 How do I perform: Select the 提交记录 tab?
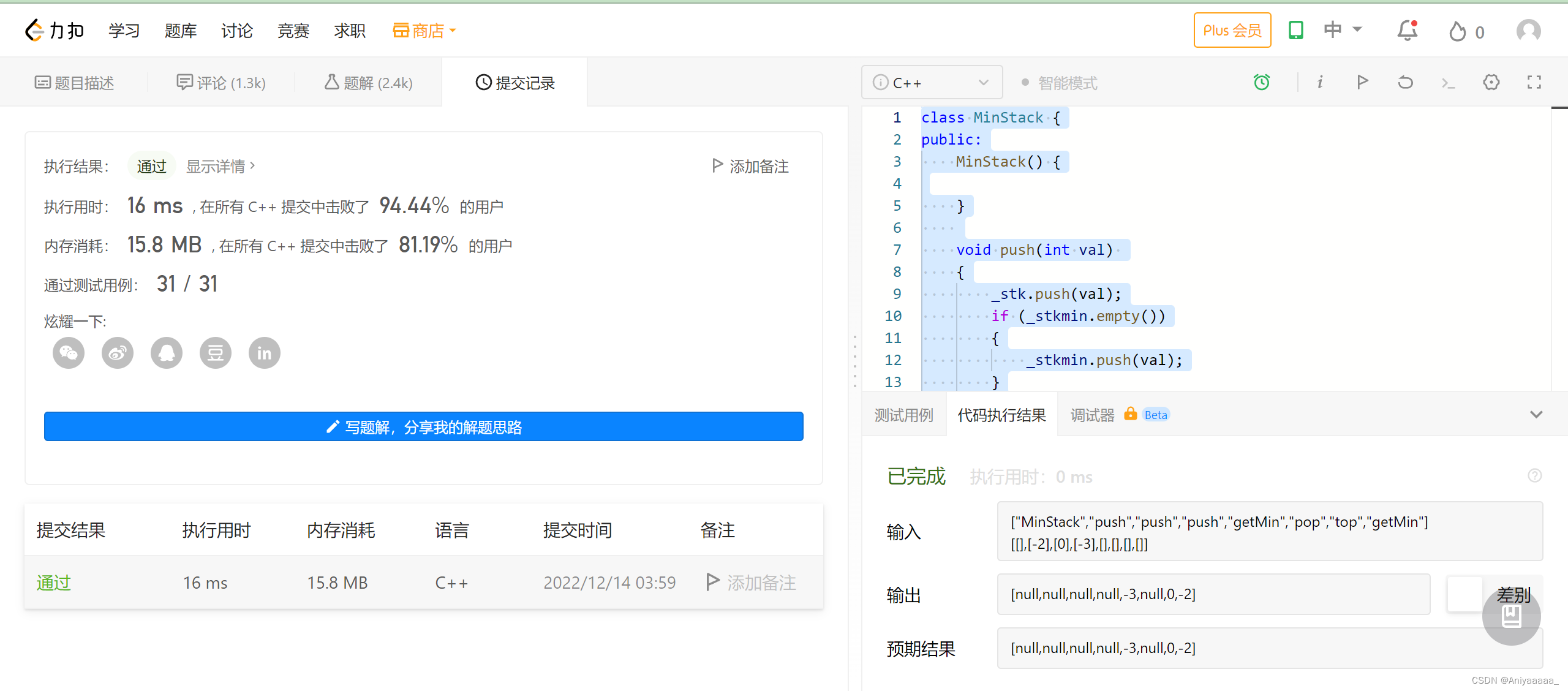click(515, 83)
